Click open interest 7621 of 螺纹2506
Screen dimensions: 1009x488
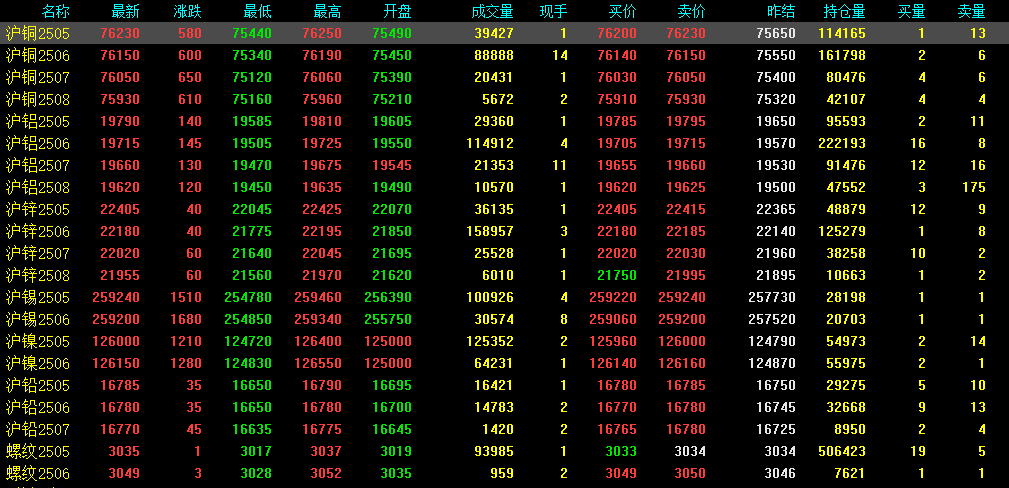point(849,474)
